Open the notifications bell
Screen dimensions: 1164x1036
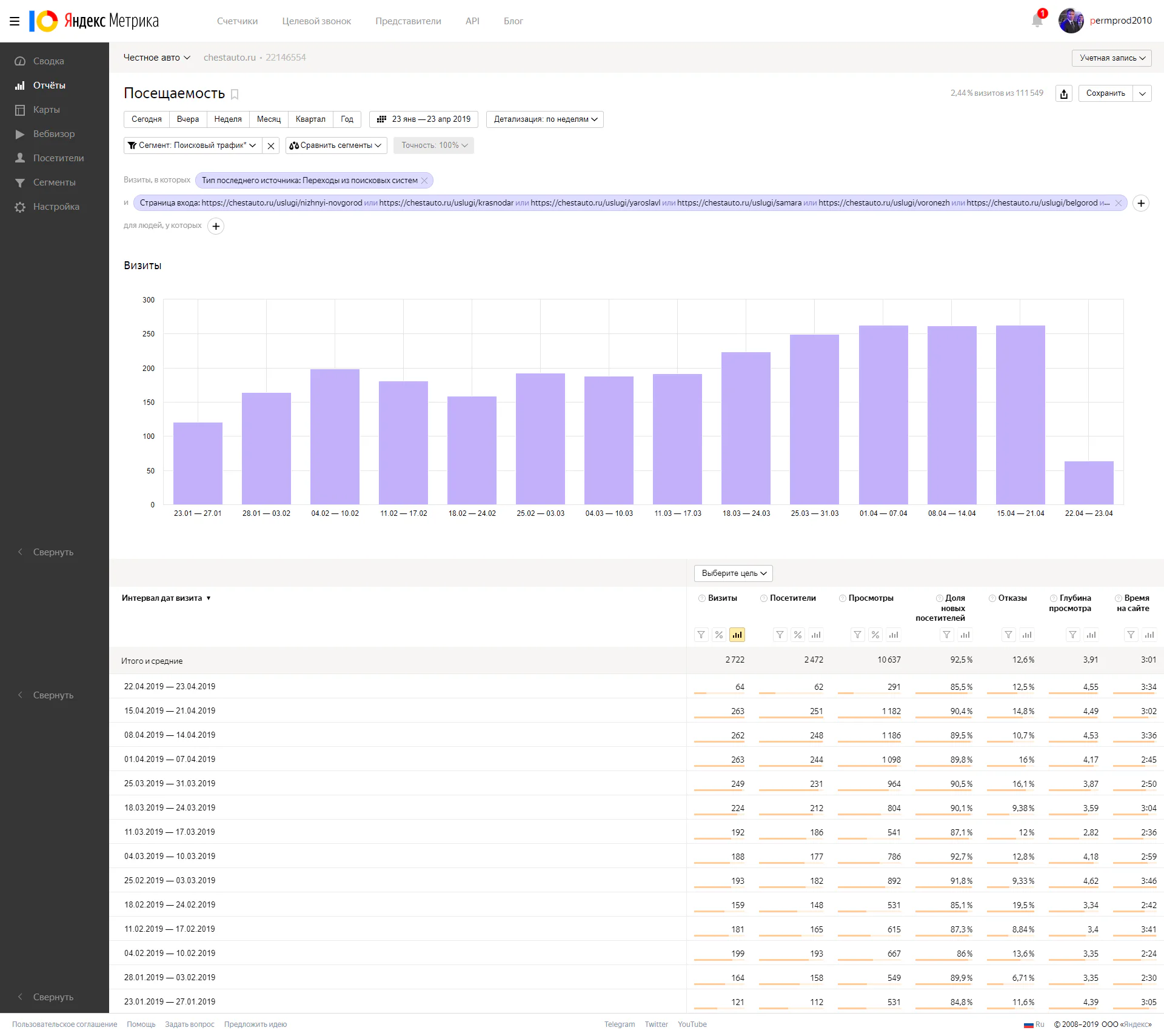[1037, 21]
